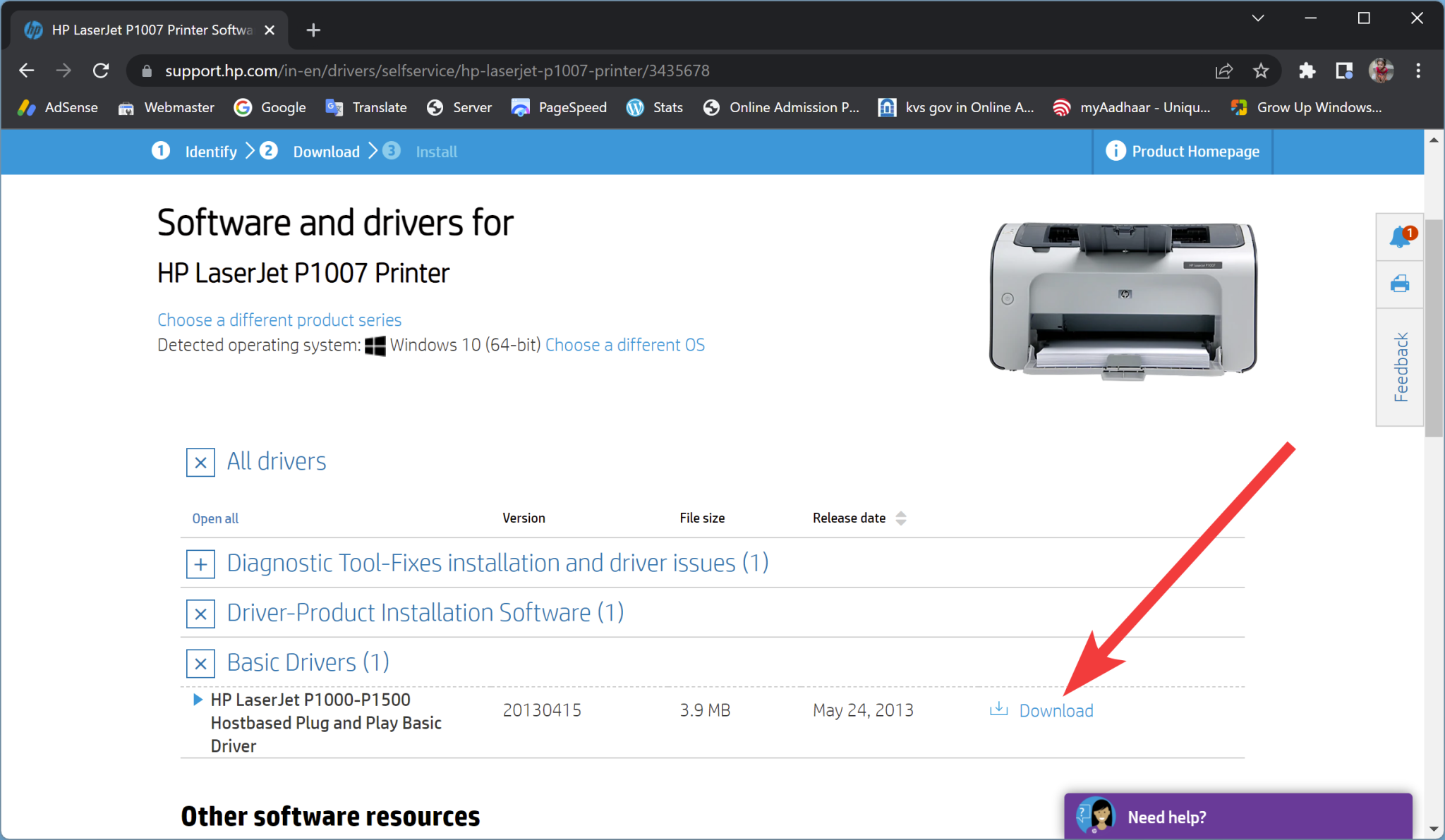Screen dimensions: 1445x840
Task: Collapse the Basic Drivers section
Action: (x=200, y=662)
